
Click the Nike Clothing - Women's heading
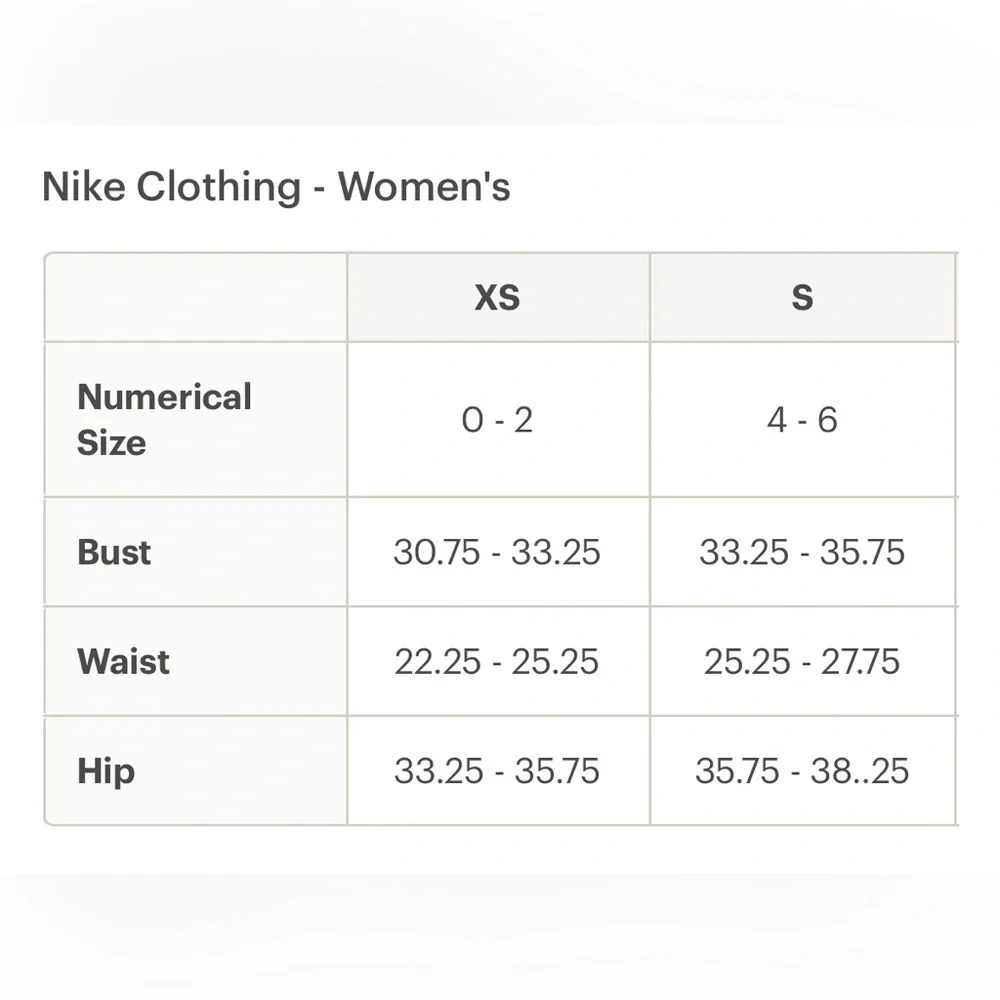tap(276, 187)
